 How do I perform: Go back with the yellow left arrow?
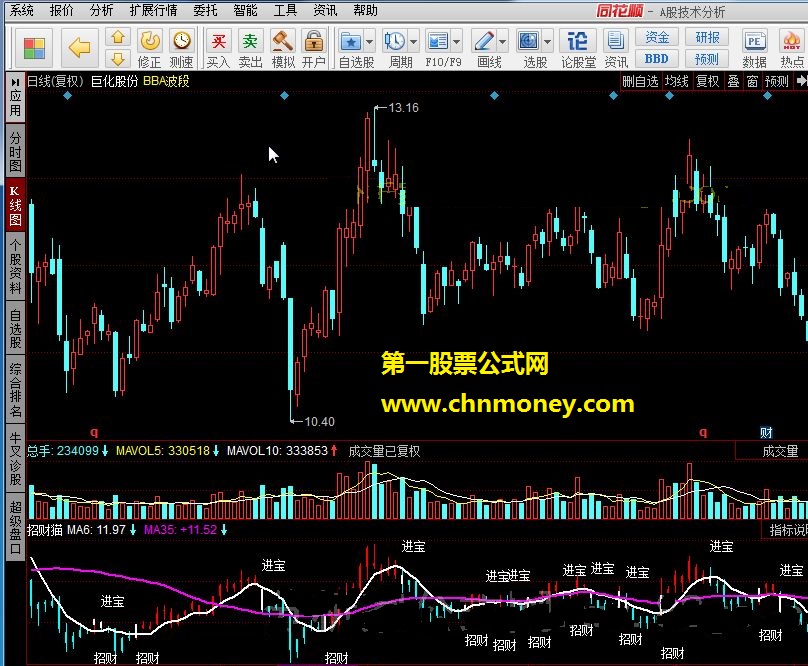coord(79,48)
